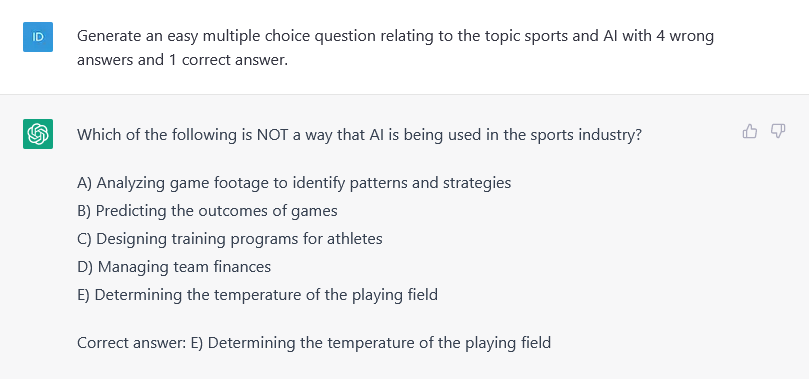
Task: Select option C Designing training programs for athletes
Action: click(x=230, y=239)
